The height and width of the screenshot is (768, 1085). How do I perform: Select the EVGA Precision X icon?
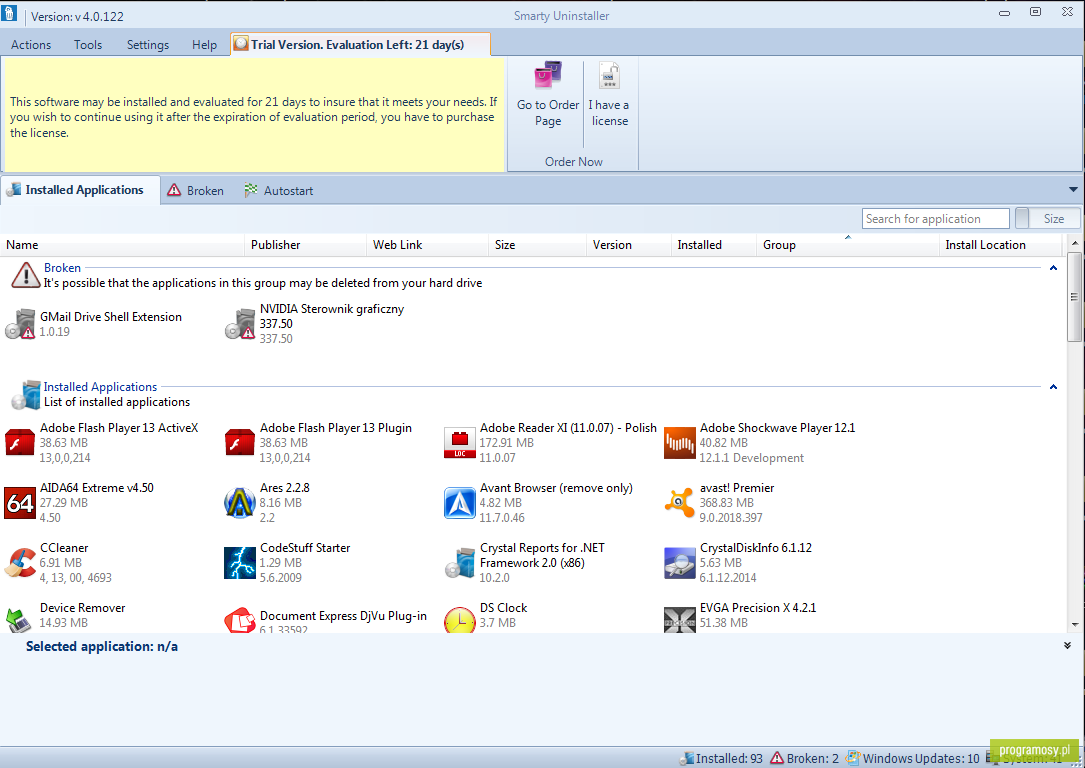click(x=680, y=619)
